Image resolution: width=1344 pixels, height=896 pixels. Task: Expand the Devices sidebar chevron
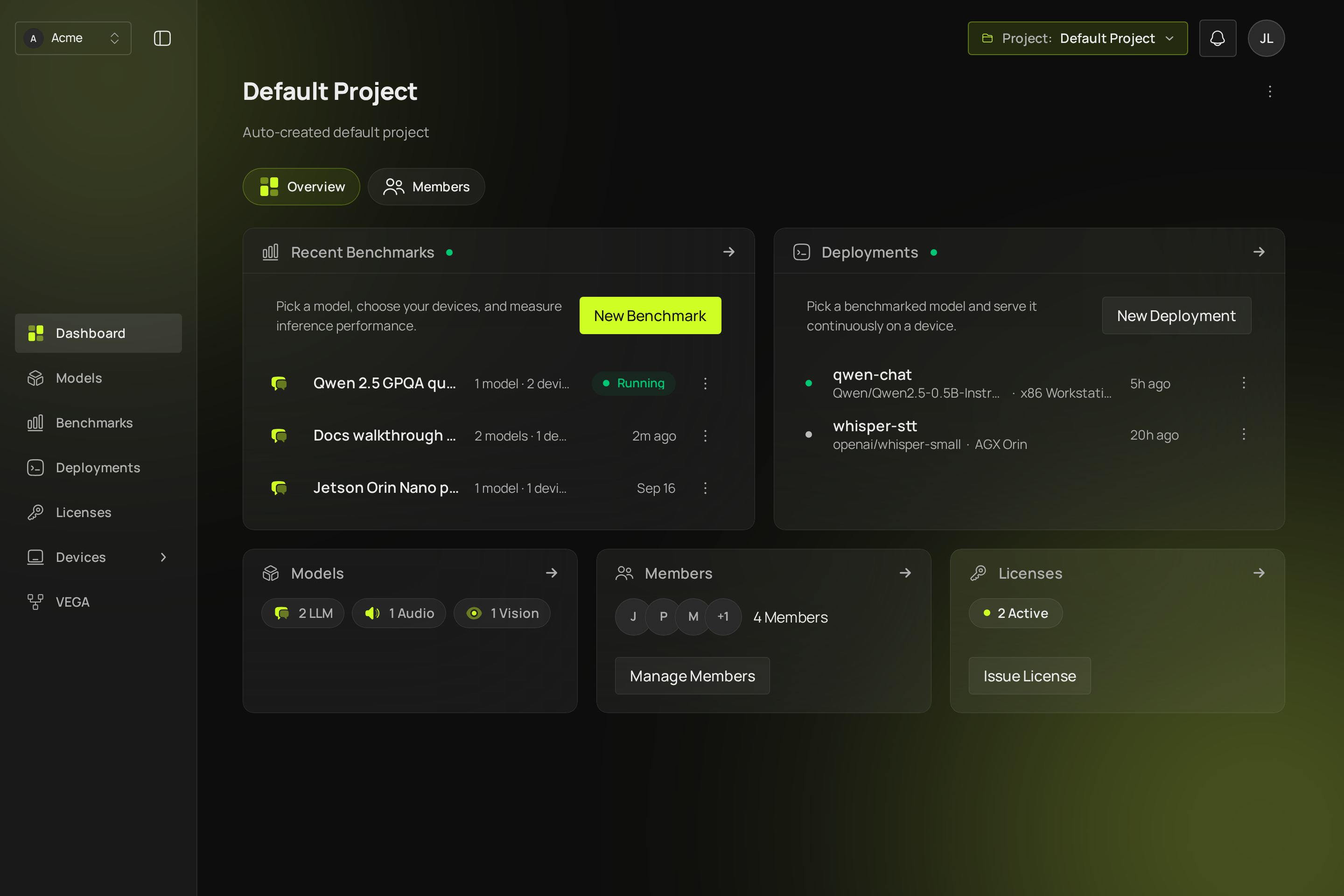(x=163, y=557)
